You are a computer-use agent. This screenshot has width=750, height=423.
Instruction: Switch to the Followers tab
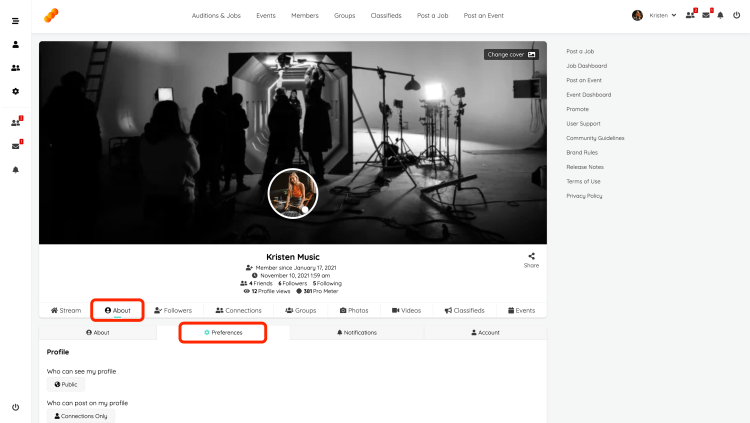coord(173,311)
